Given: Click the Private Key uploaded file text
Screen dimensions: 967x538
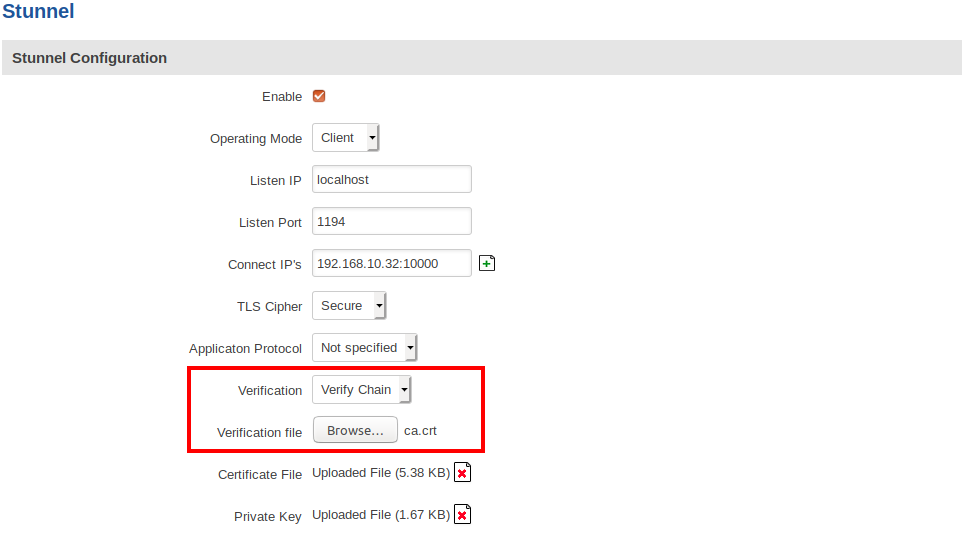Looking at the screenshot, I should pos(381,515).
